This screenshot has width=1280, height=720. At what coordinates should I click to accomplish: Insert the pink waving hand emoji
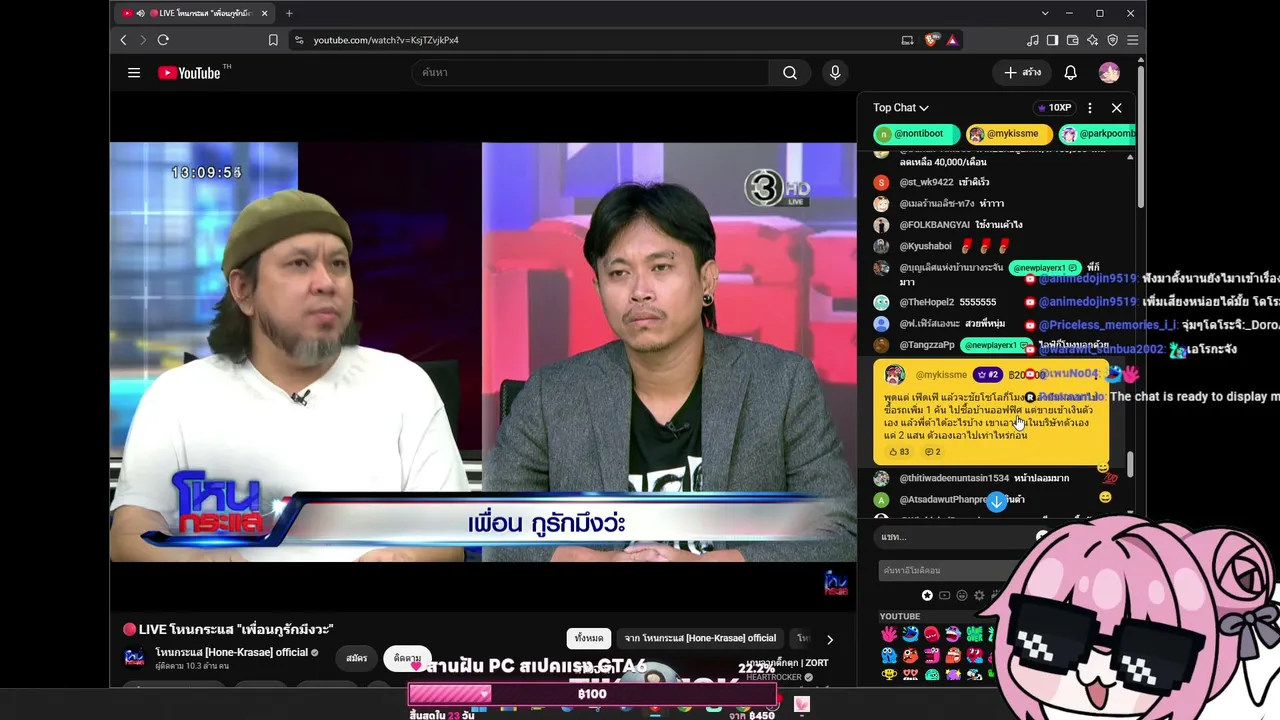tap(889, 634)
